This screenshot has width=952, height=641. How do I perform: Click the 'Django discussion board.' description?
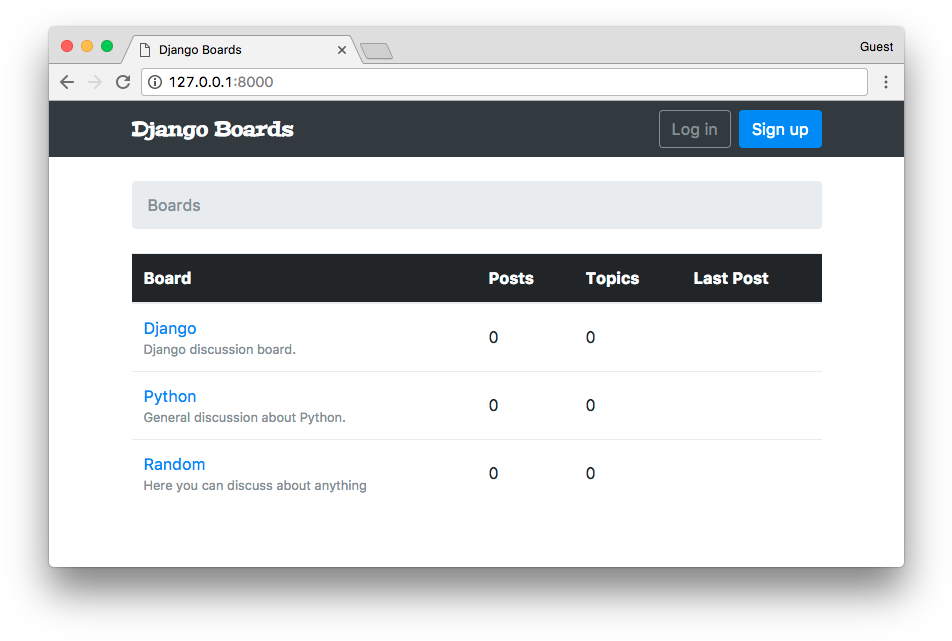(x=220, y=350)
